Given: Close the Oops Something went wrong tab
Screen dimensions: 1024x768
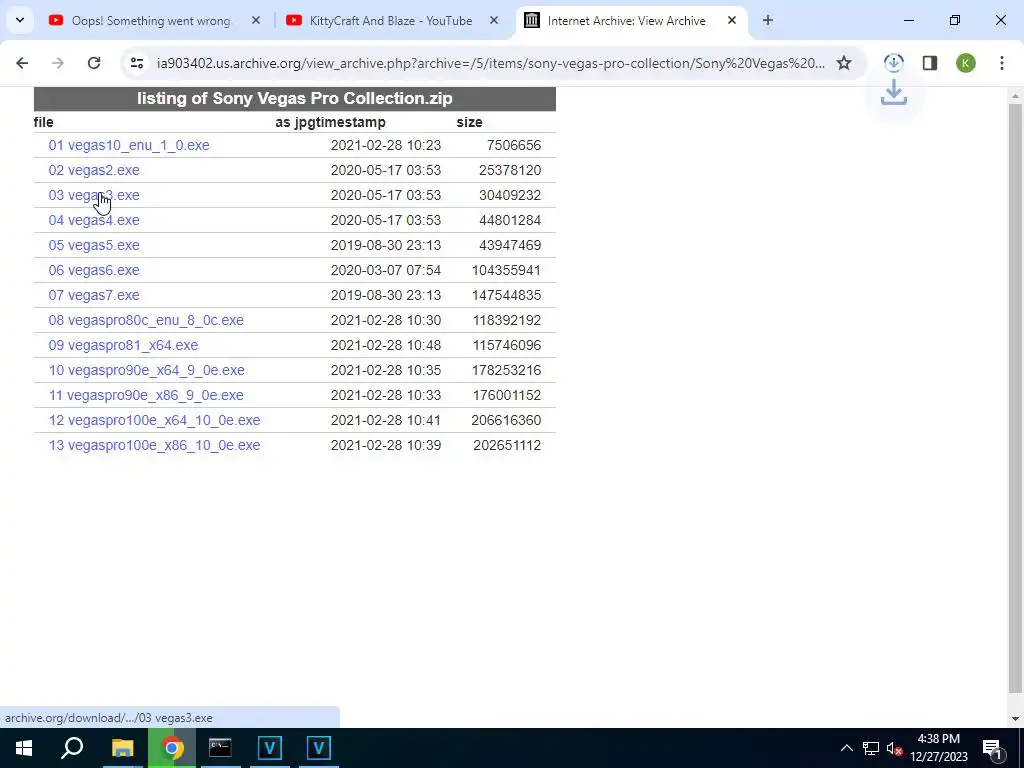Looking at the screenshot, I should 256,21.
